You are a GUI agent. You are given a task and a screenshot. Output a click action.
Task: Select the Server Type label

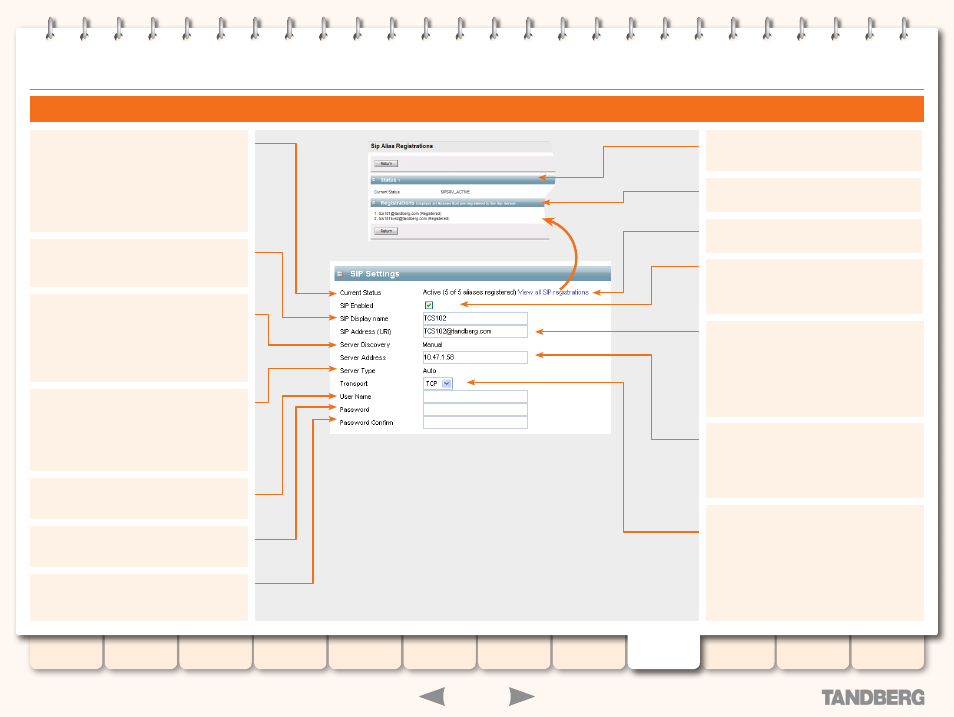(357, 371)
